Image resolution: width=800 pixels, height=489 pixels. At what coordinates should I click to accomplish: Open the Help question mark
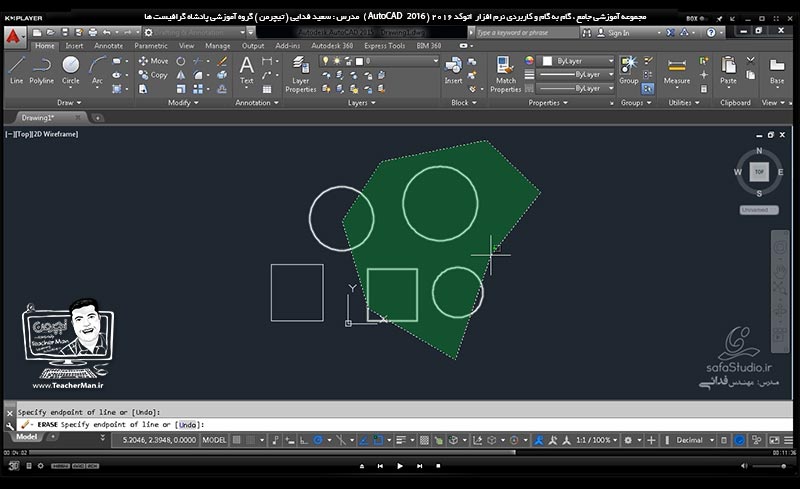point(711,33)
